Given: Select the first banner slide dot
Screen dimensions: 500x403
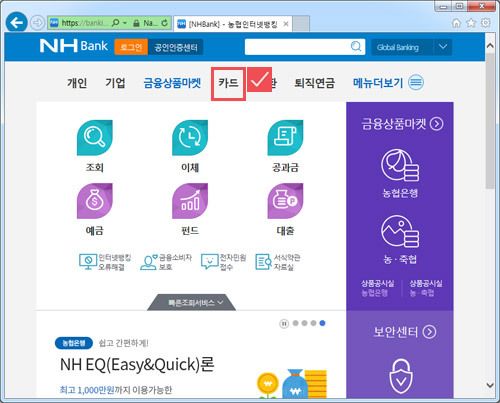Looking at the screenshot, I should (x=295, y=323).
